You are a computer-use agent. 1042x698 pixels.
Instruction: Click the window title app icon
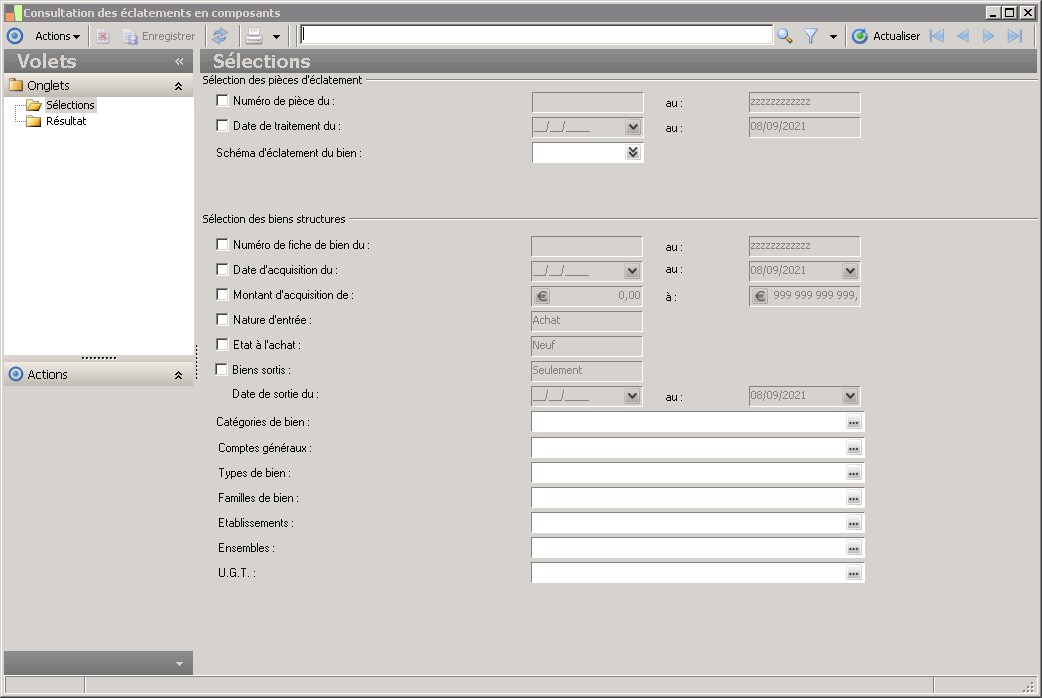[x=13, y=13]
